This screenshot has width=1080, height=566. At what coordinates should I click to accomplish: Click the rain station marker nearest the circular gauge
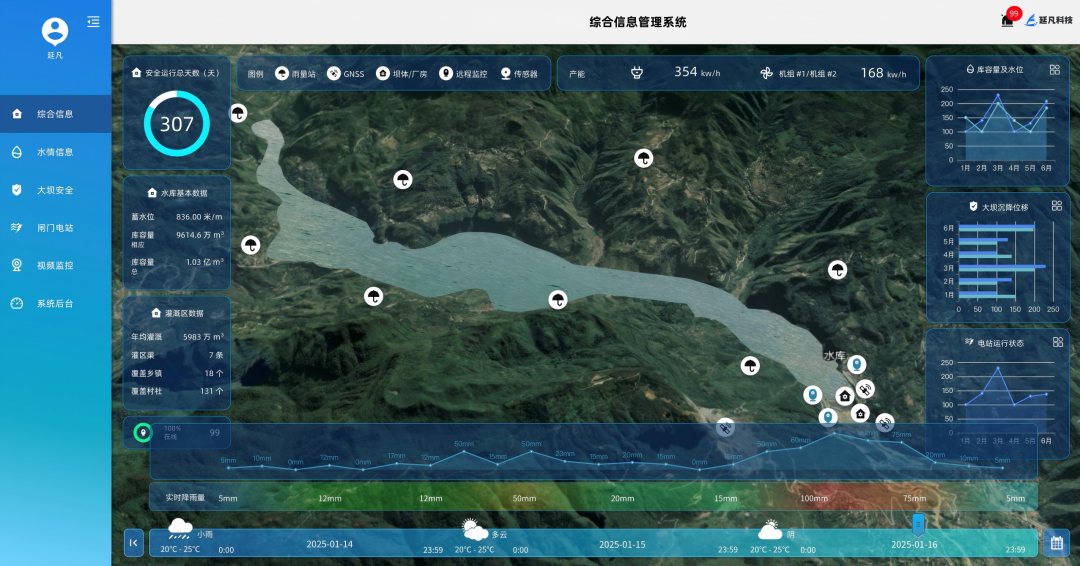(x=238, y=113)
